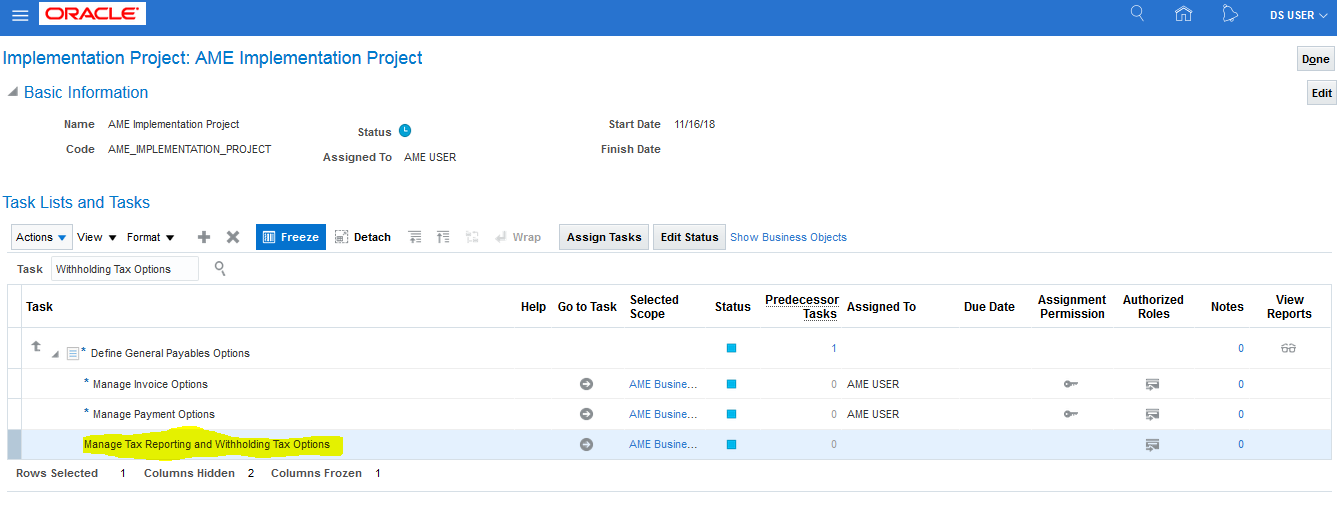The width and height of the screenshot is (1337, 516).
Task: Open notes count for Manage Payment Options
Action: [x=1241, y=414]
